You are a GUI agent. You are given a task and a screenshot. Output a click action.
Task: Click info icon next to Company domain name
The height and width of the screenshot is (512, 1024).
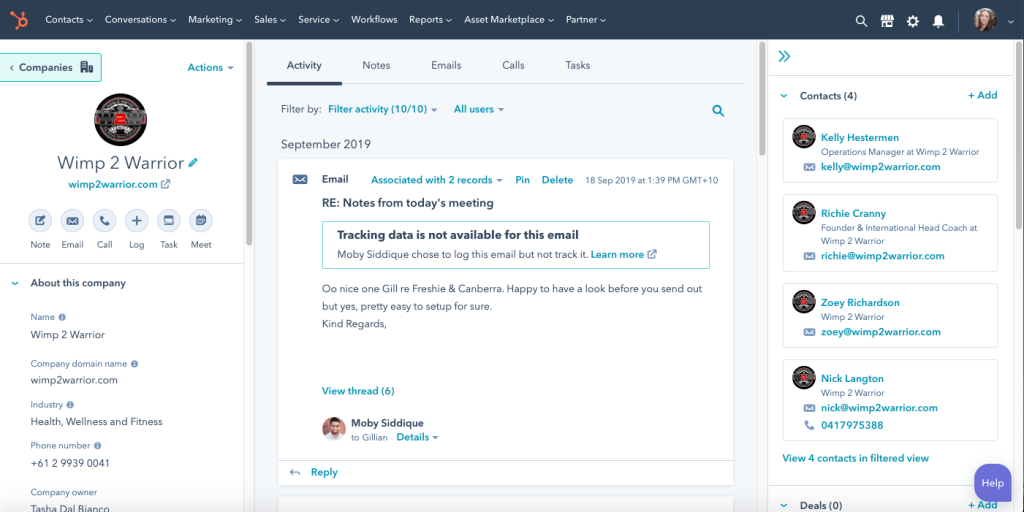click(x=134, y=364)
